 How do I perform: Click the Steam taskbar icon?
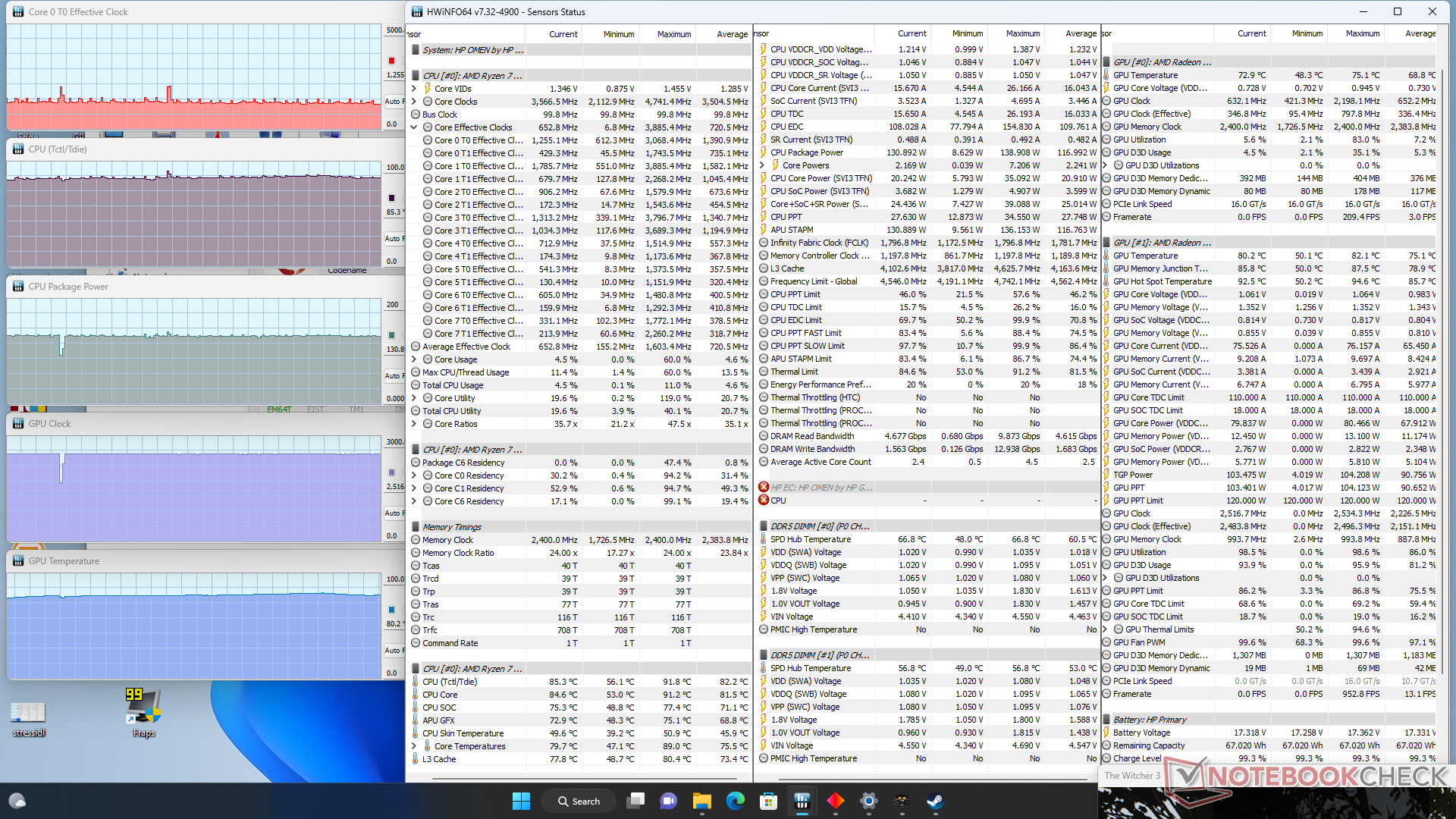tap(935, 801)
